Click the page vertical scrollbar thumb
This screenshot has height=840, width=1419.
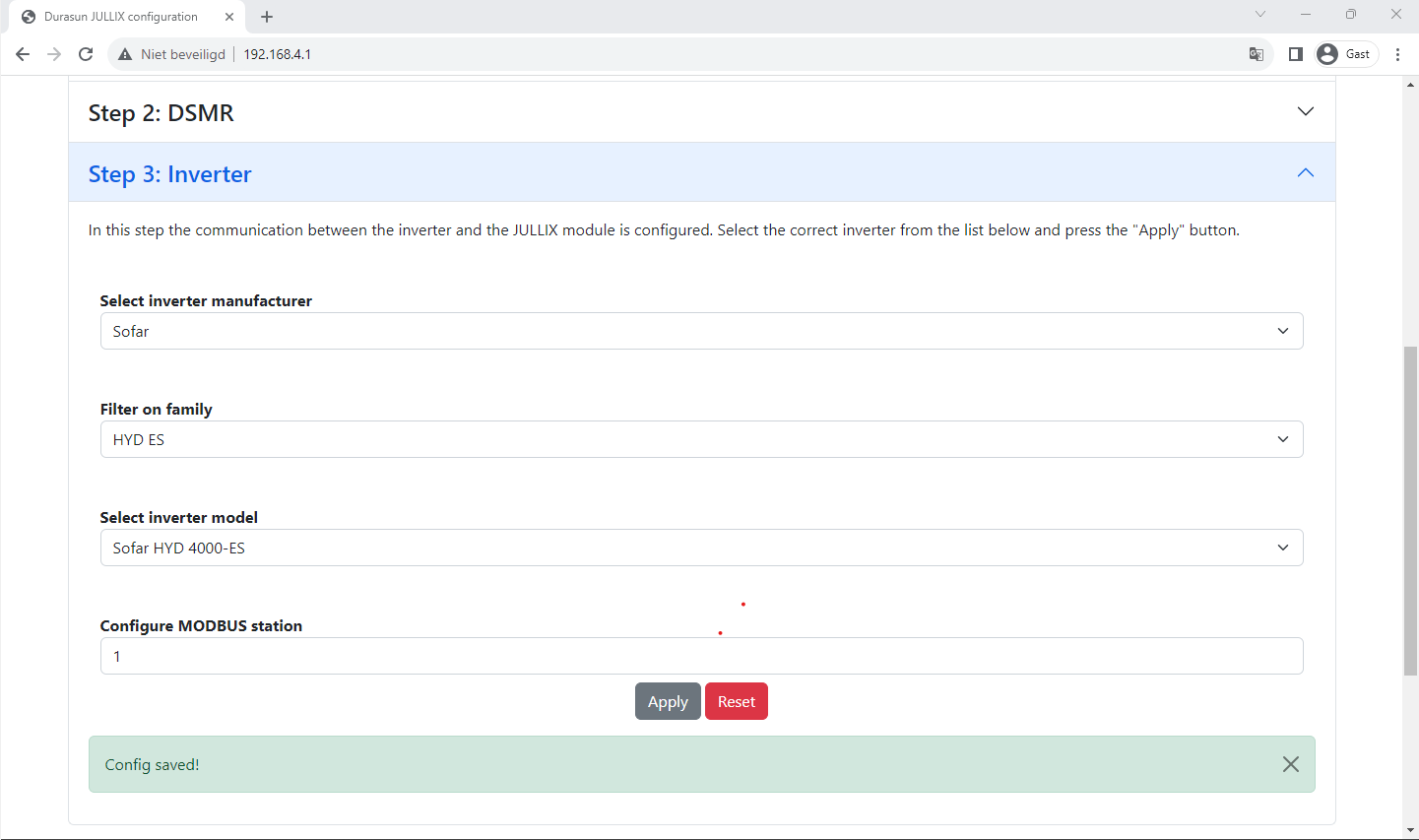point(1410,510)
